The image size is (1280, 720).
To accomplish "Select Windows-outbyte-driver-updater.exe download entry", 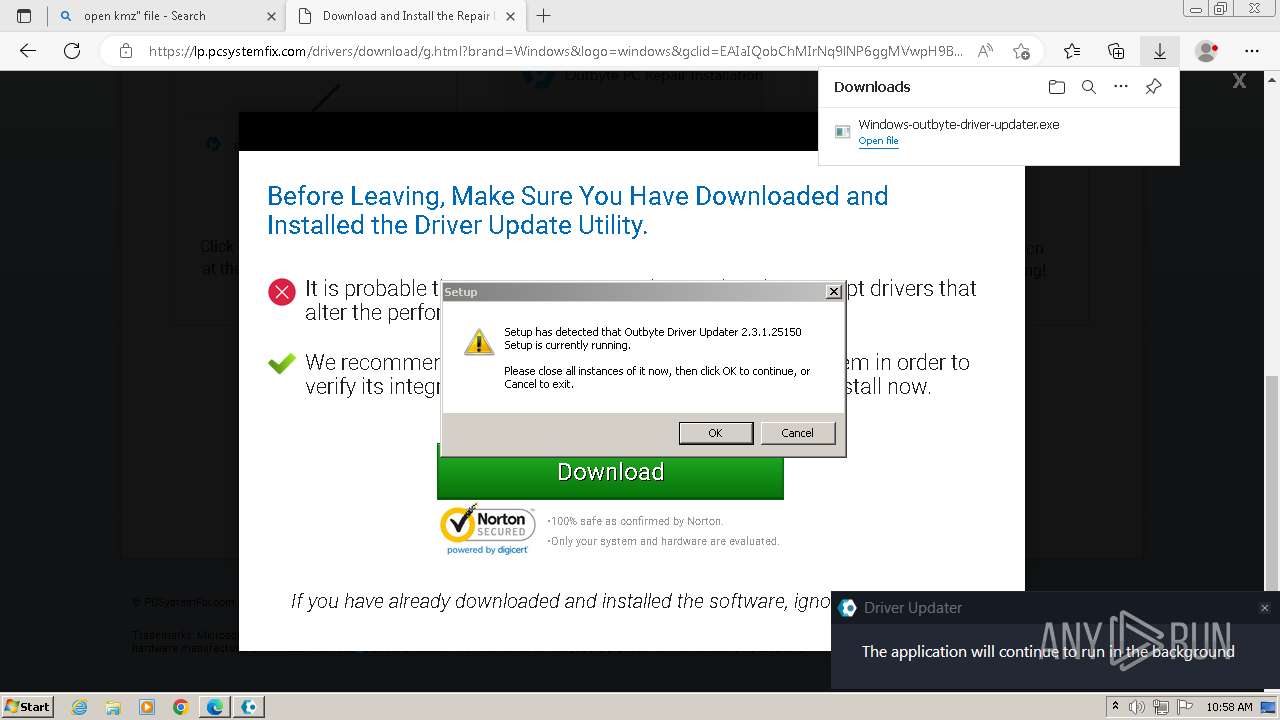I will click(998, 132).
